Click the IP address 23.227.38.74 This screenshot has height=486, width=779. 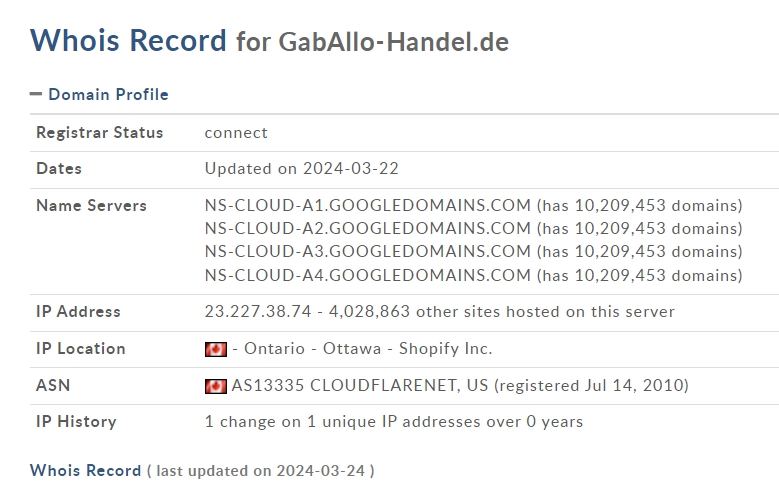click(258, 312)
